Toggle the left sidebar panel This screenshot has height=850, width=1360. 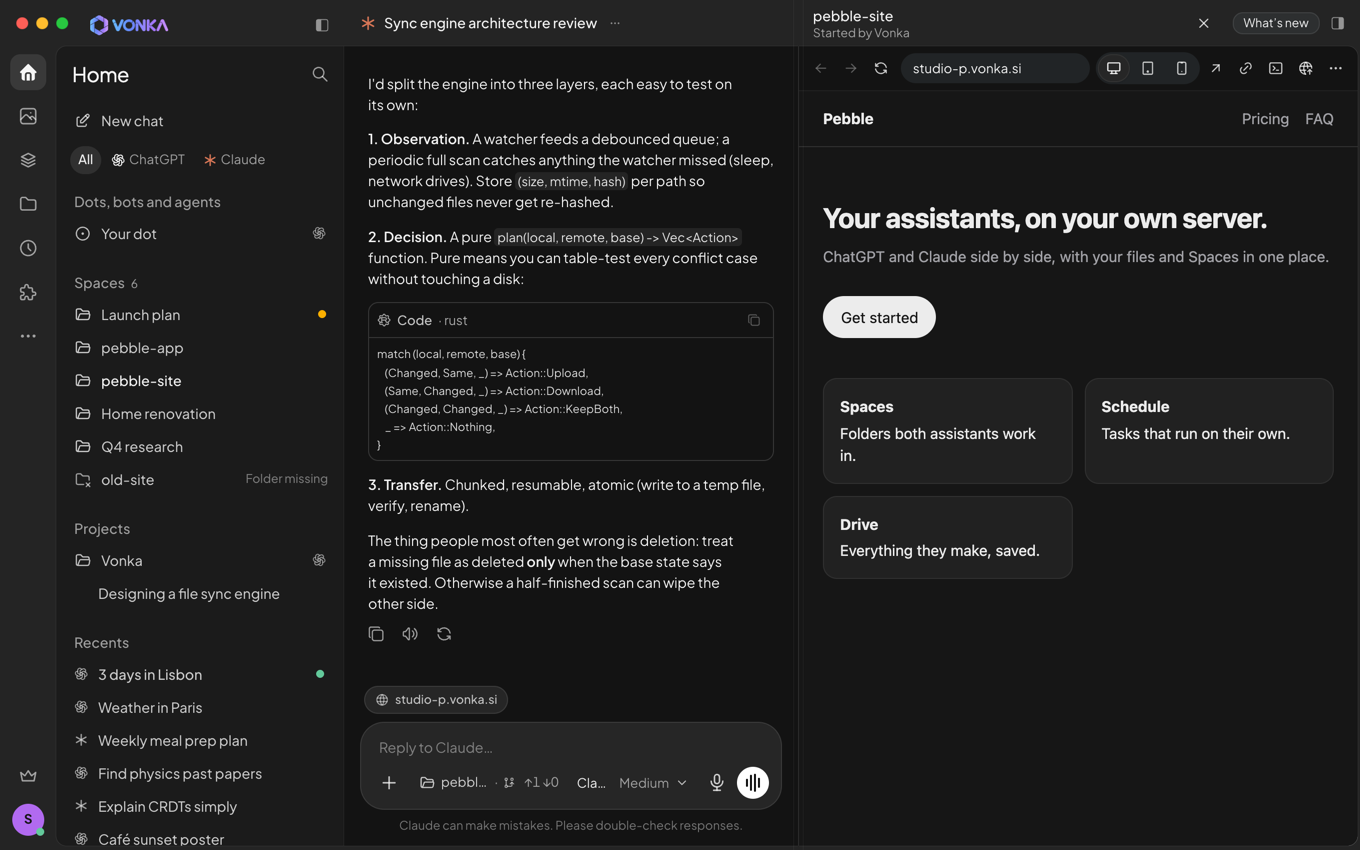tap(322, 24)
